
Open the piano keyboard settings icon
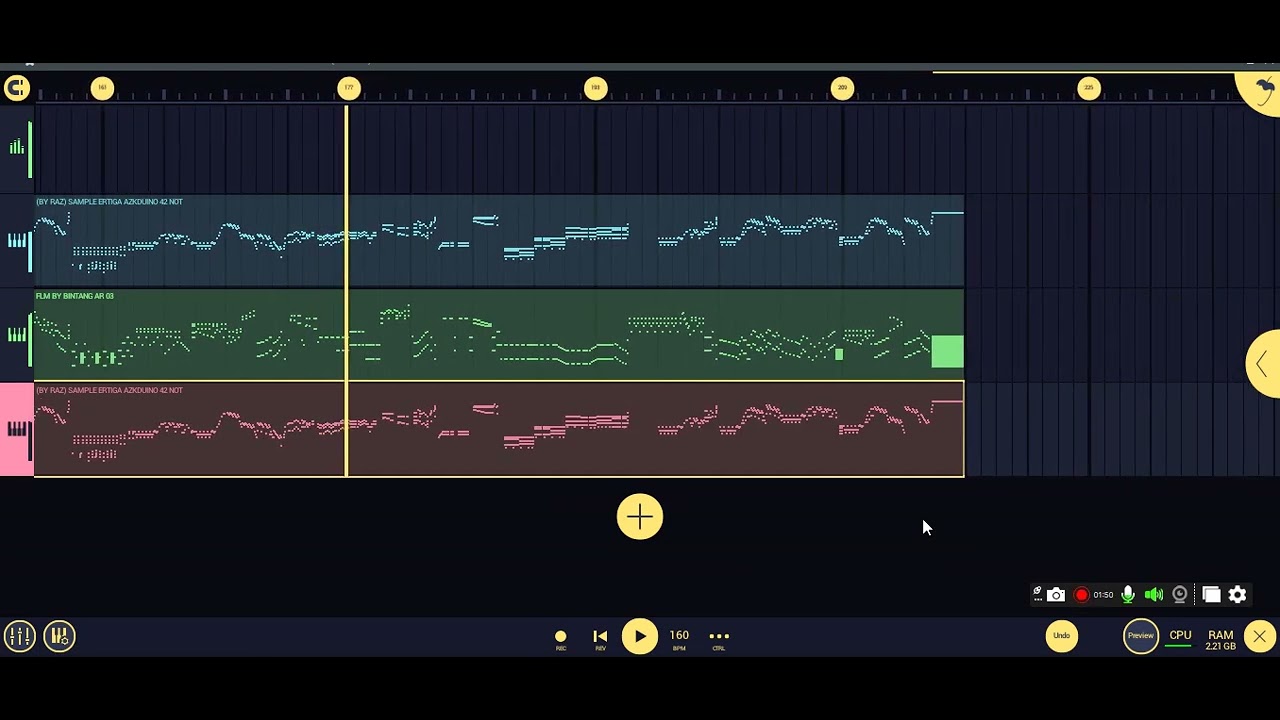[x=59, y=636]
